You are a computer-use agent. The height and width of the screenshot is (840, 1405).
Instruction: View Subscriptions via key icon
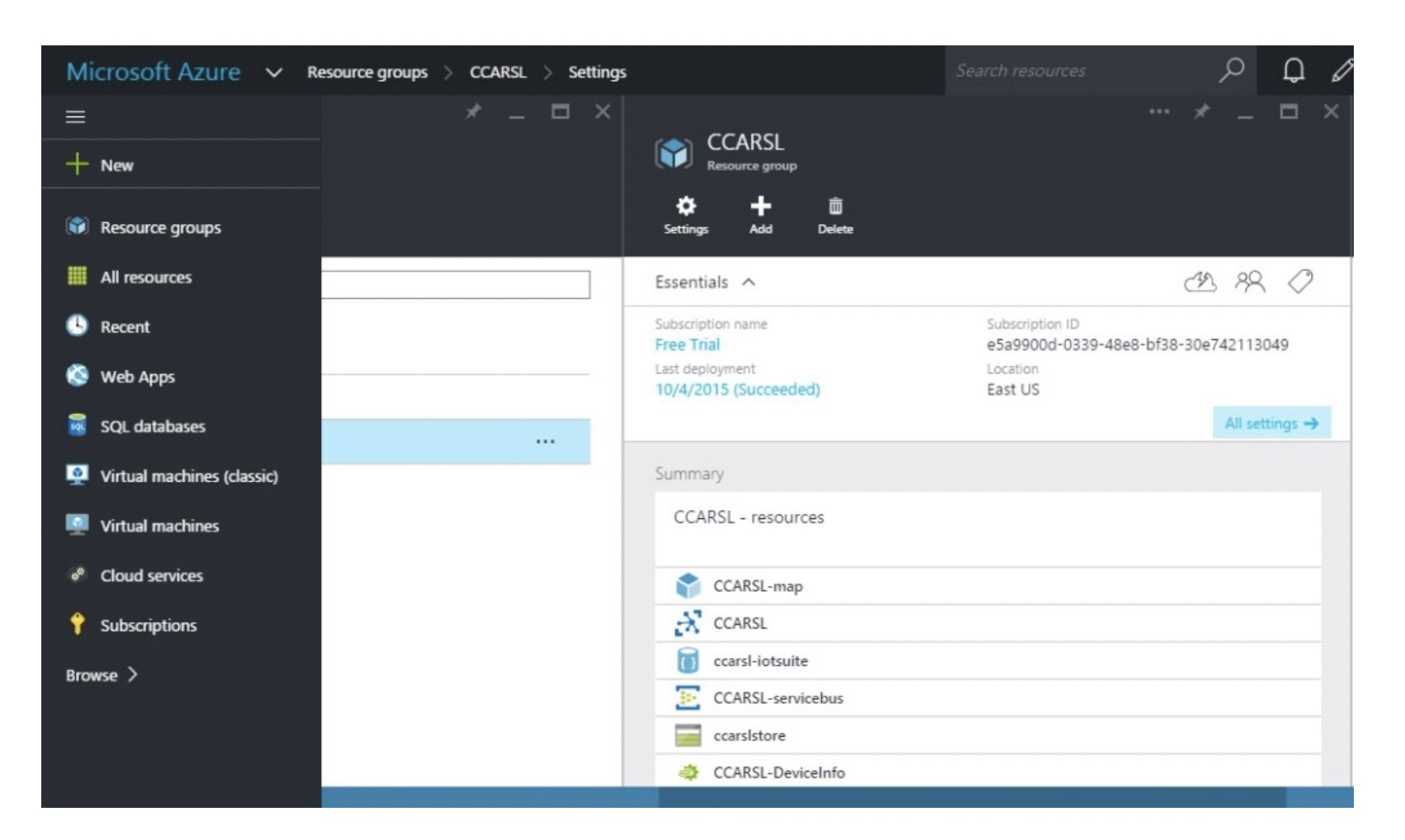pos(148,625)
